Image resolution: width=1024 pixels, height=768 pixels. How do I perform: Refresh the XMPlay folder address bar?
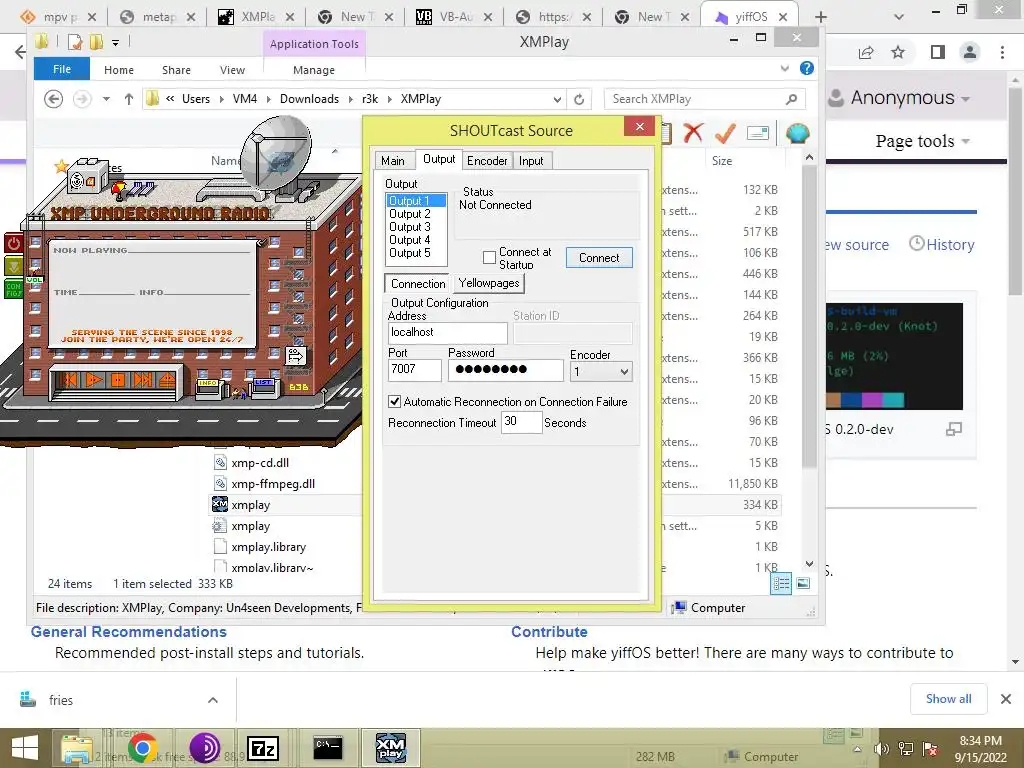579,99
